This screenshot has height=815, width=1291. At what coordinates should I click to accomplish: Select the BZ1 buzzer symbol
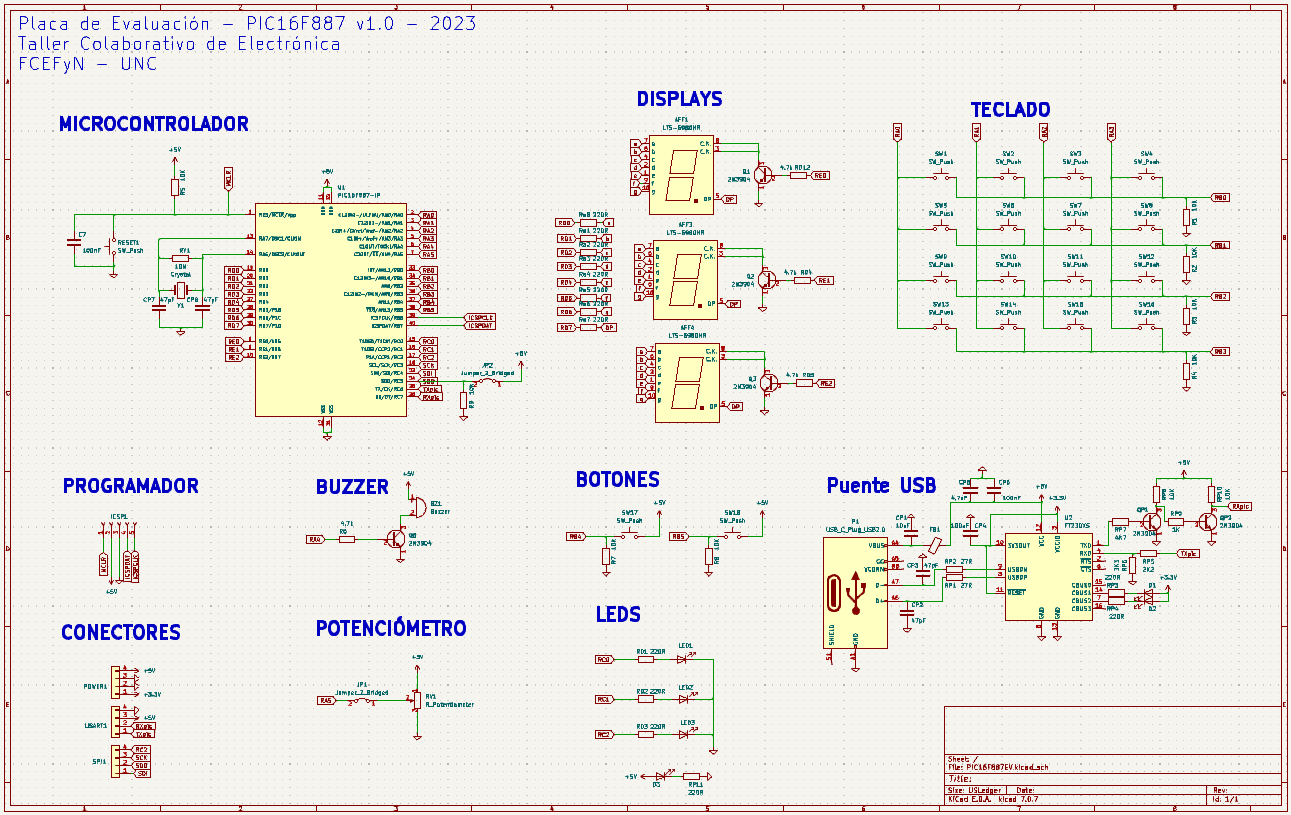(418, 508)
